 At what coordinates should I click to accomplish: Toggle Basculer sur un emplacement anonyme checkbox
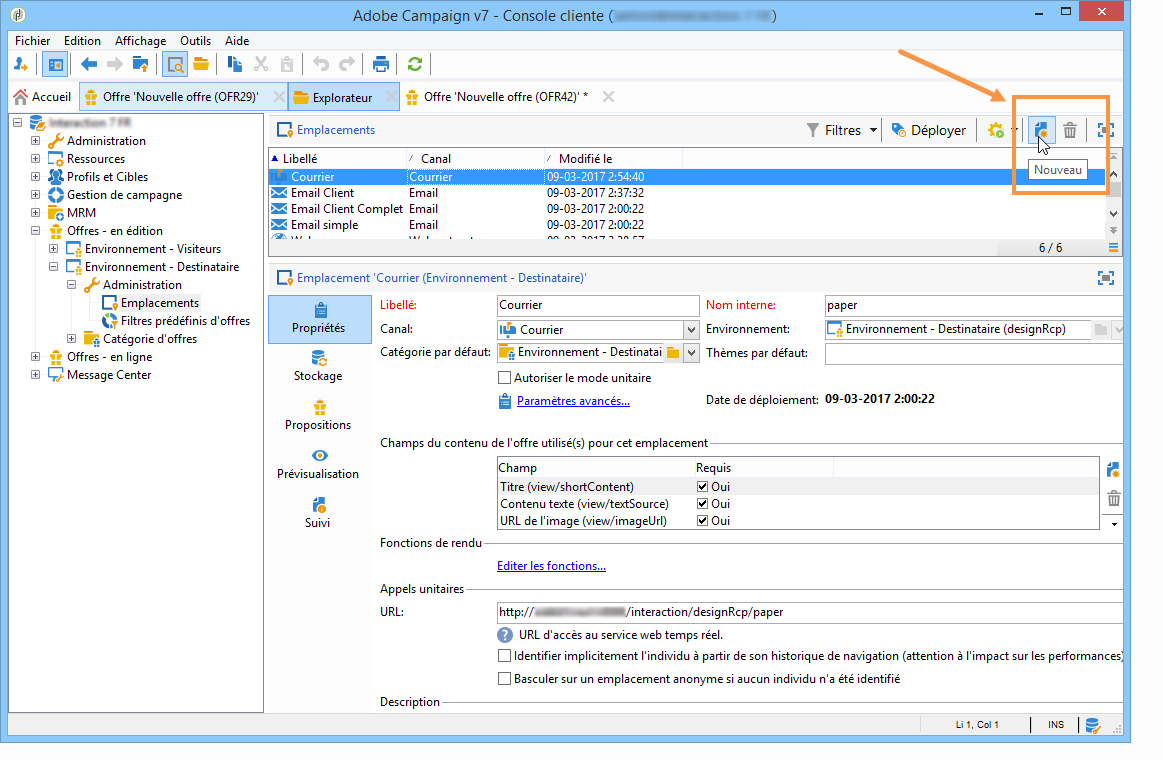click(504, 679)
